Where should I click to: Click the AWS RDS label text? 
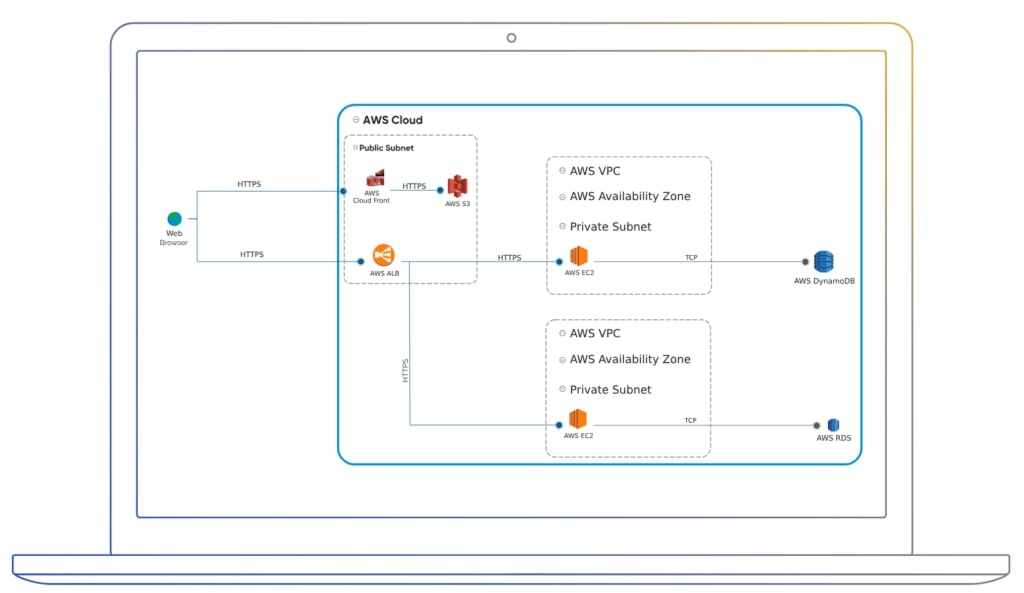click(832, 438)
